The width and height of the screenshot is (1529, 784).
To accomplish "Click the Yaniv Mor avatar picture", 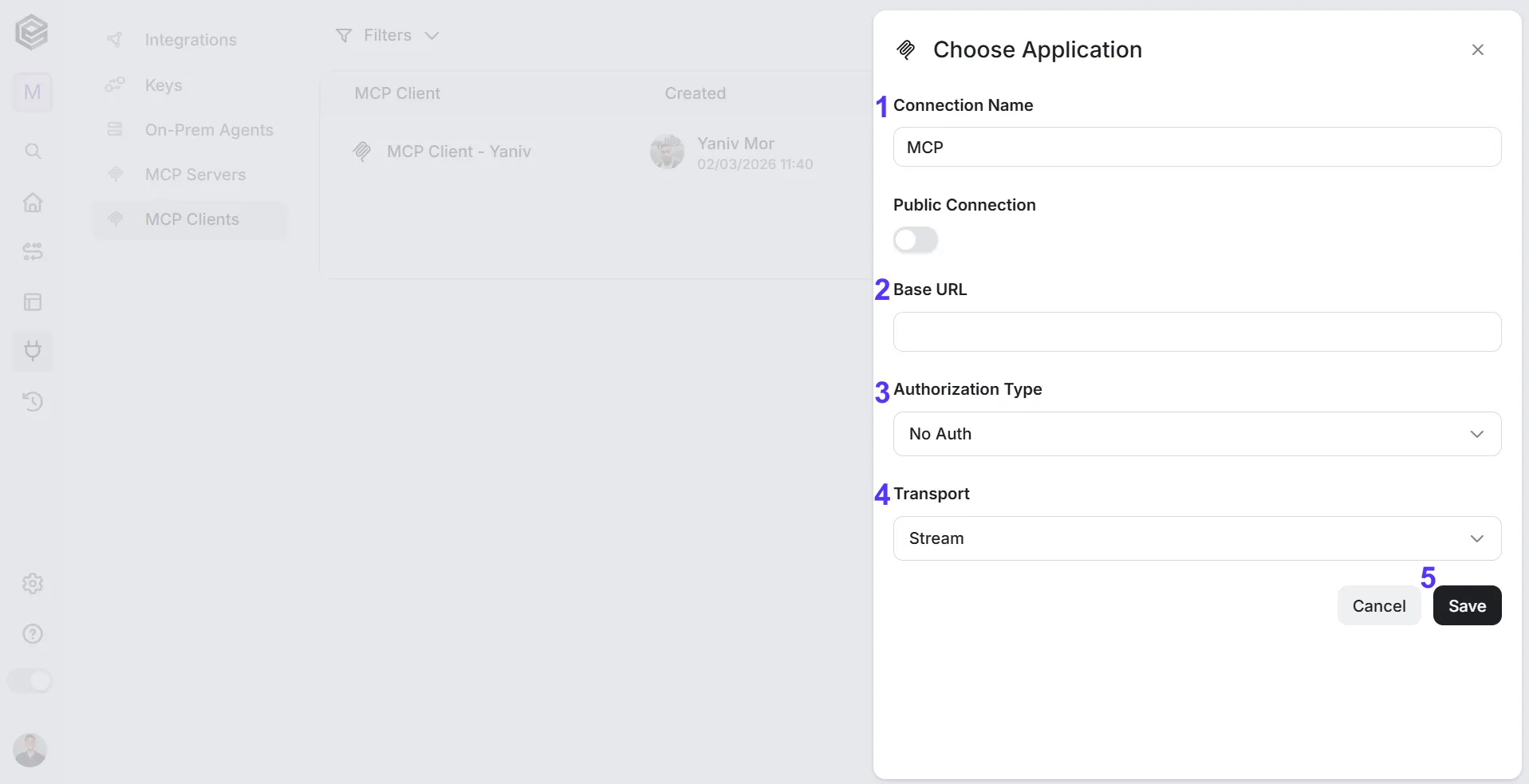I will click(x=667, y=152).
